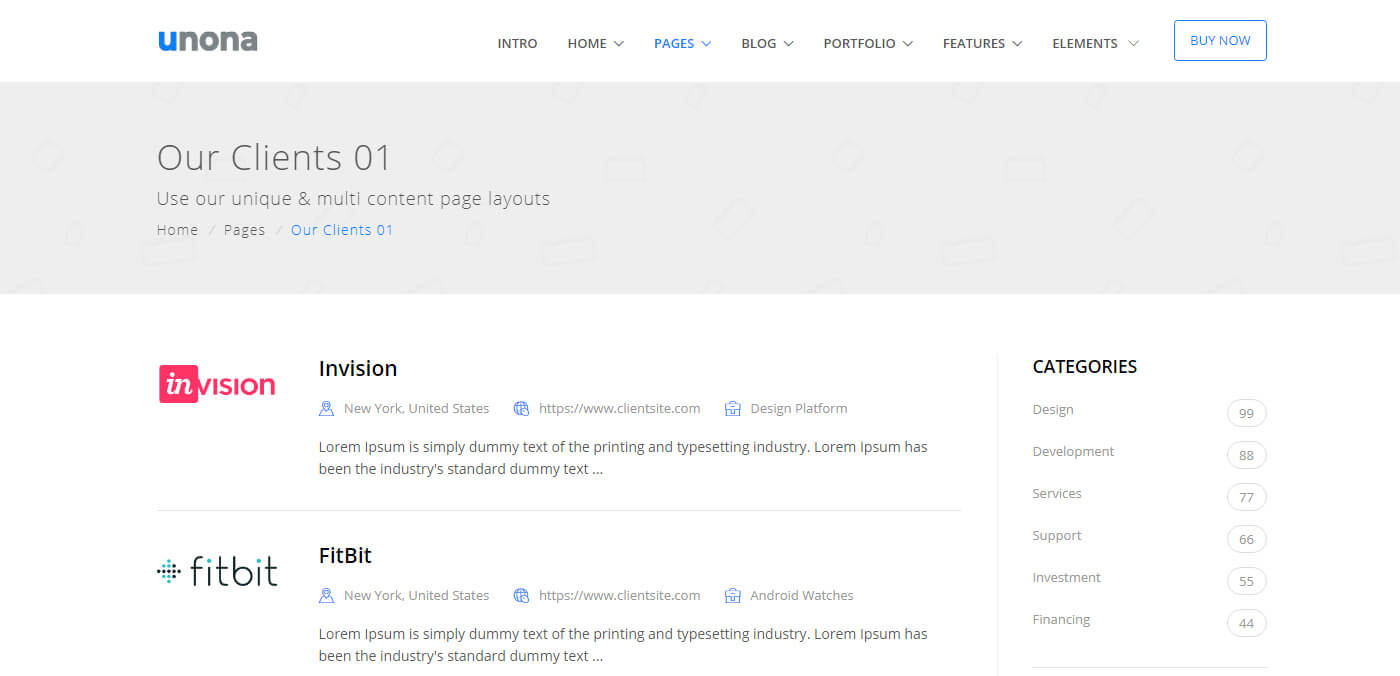Select the Development category

[x=1073, y=451]
